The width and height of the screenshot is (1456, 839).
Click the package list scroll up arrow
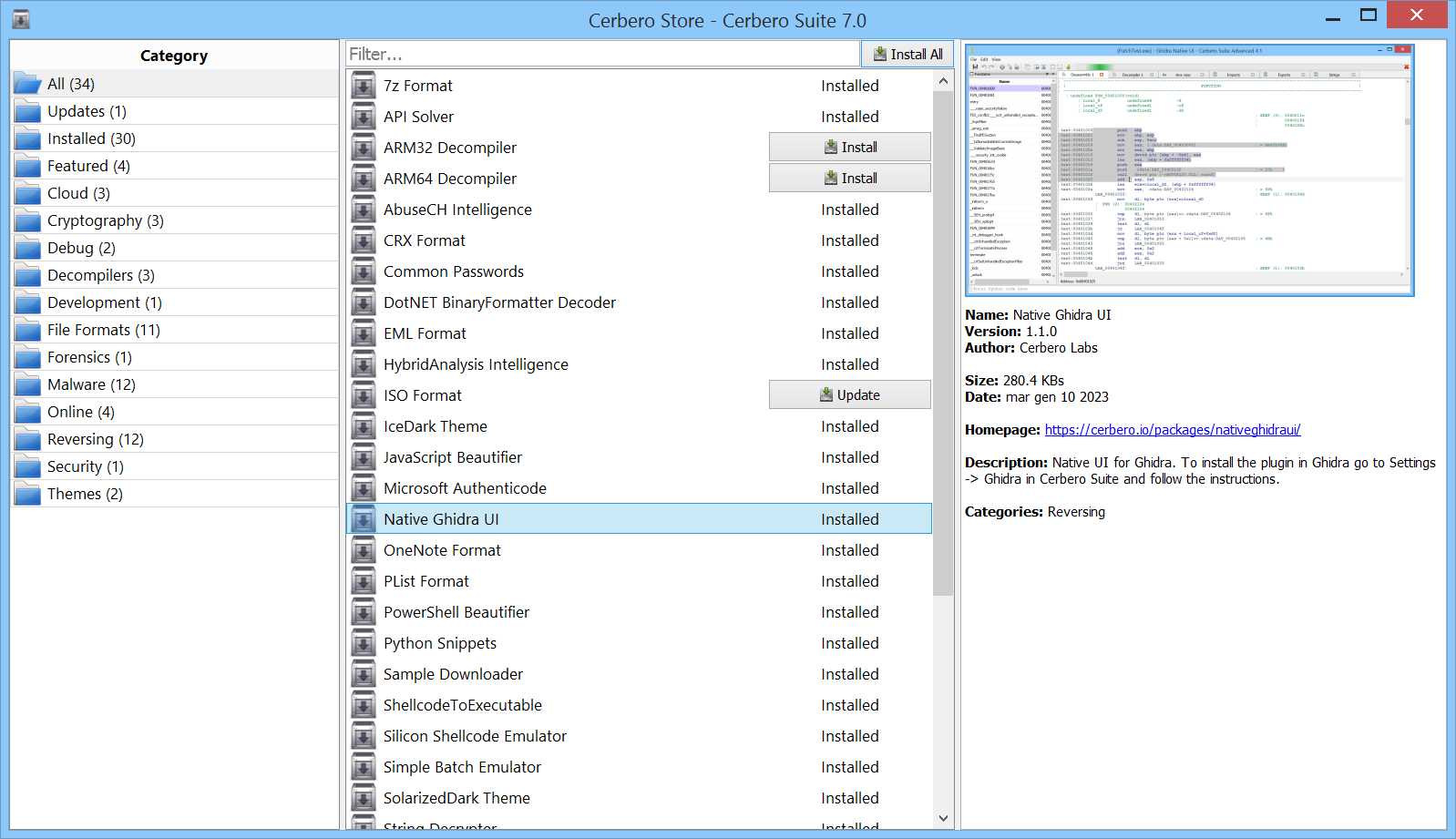[943, 81]
